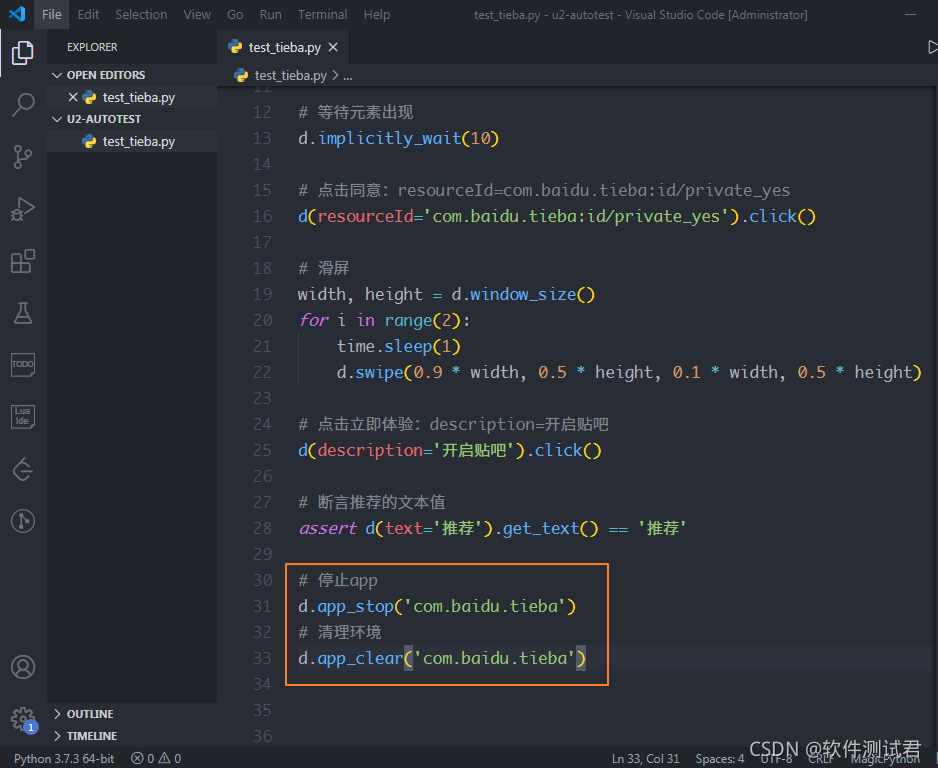Open the Accounts icon
The width and height of the screenshot is (938, 768).
(23, 667)
